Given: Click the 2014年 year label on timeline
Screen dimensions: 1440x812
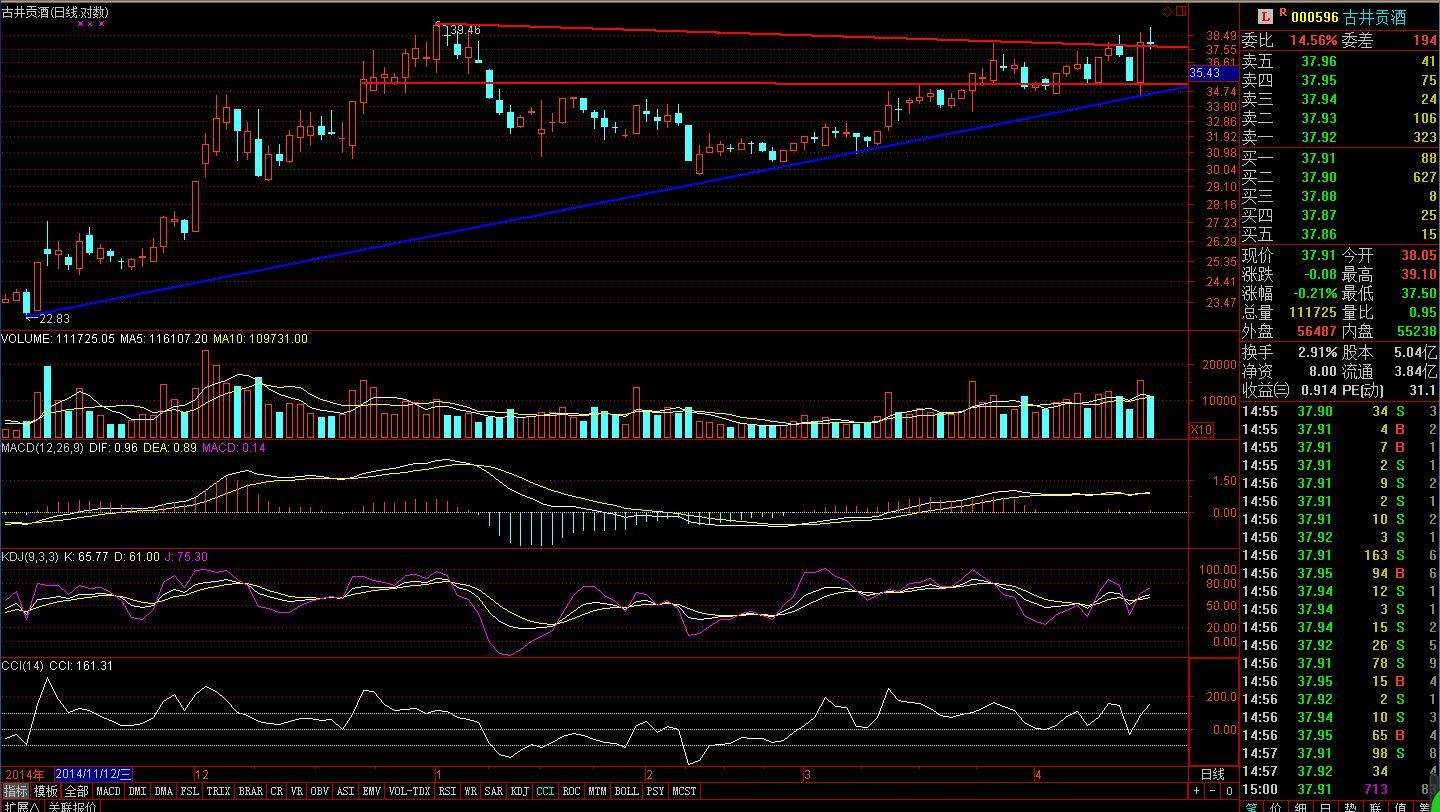Looking at the screenshot, I should [x=24, y=774].
